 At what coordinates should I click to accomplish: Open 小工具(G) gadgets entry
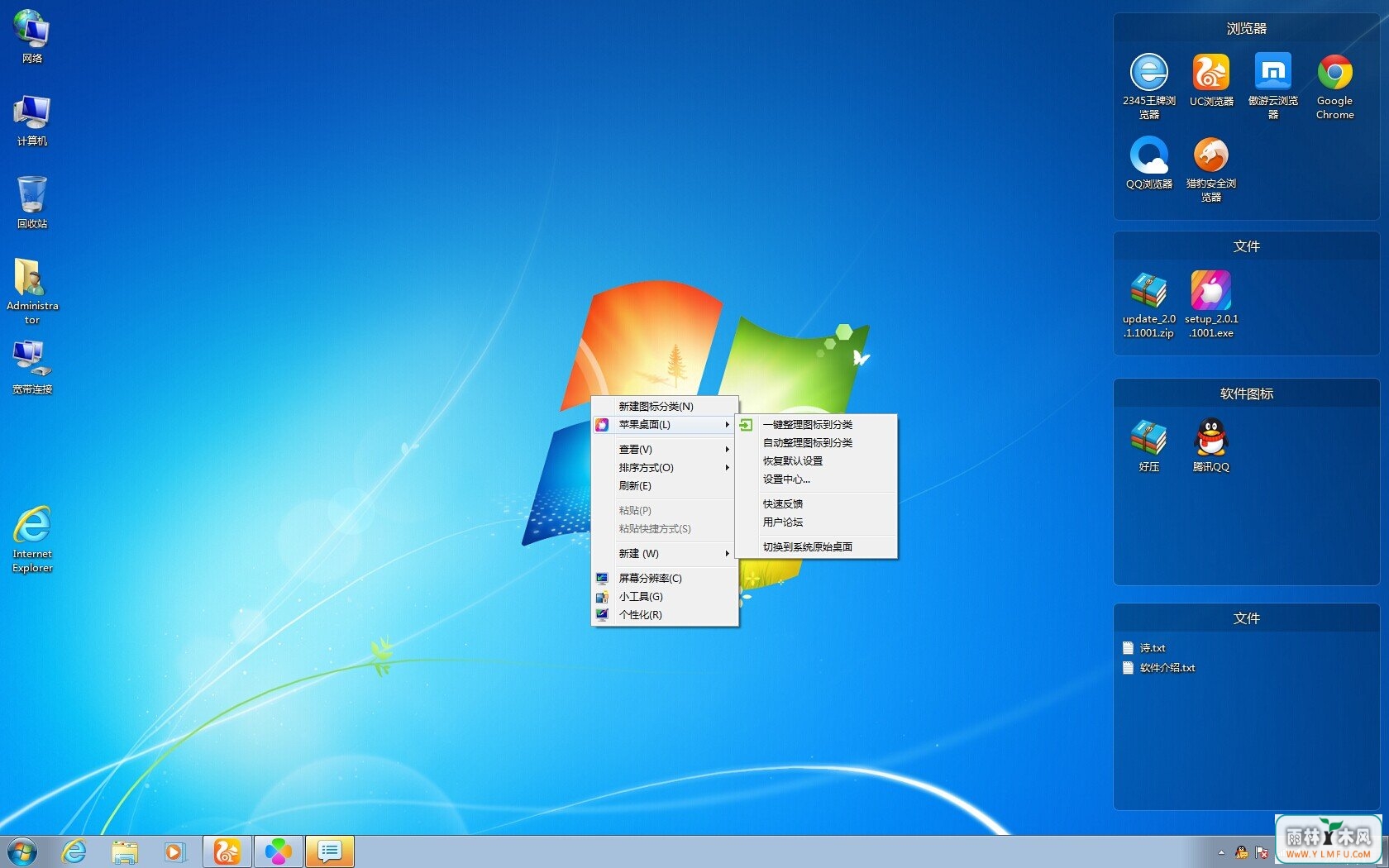pyautogui.click(x=665, y=596)
